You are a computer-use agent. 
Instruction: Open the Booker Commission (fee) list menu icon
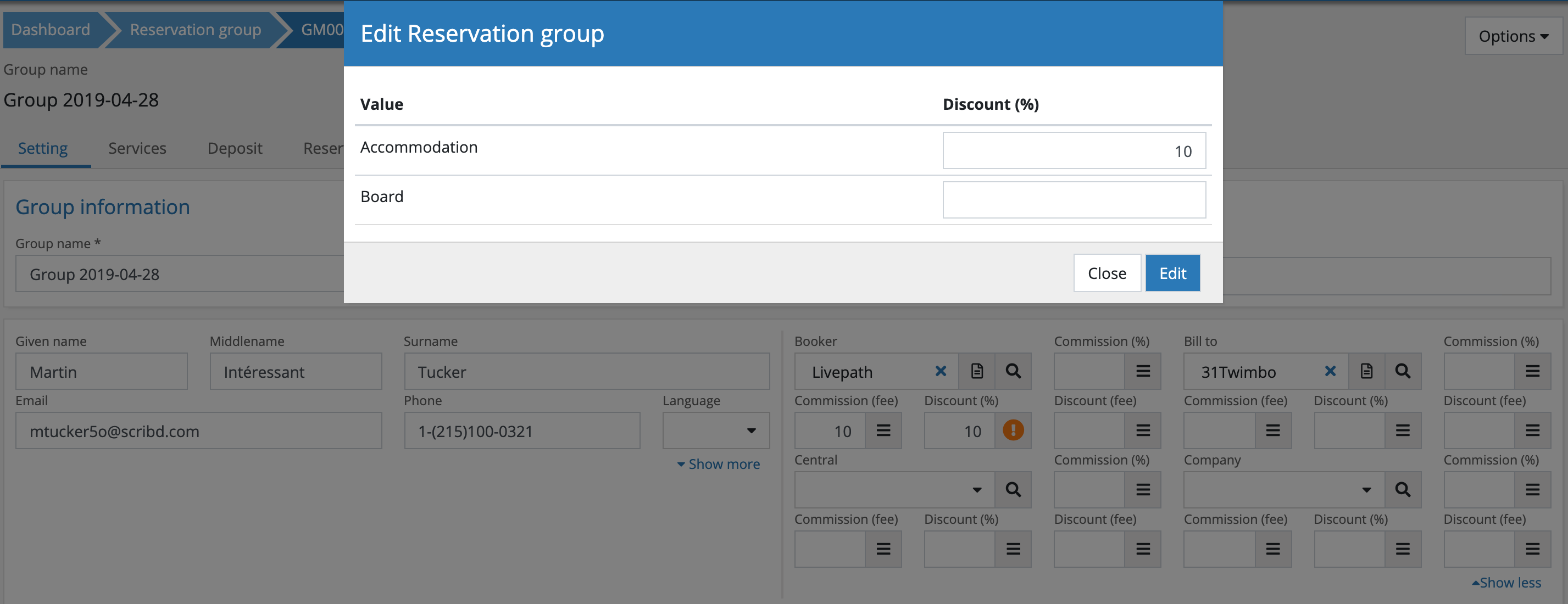click(x=883, y=430)
